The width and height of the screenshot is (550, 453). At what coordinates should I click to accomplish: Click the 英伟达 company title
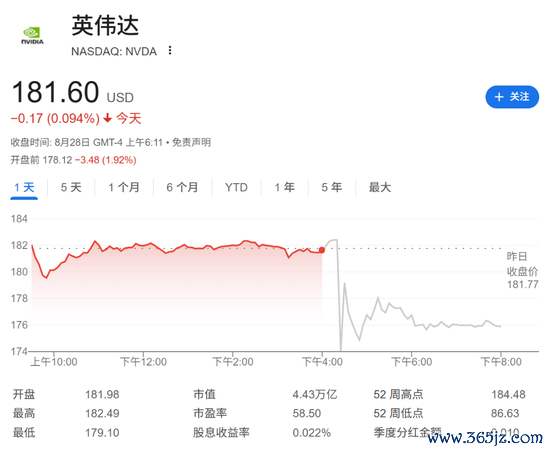click(105, 26)
